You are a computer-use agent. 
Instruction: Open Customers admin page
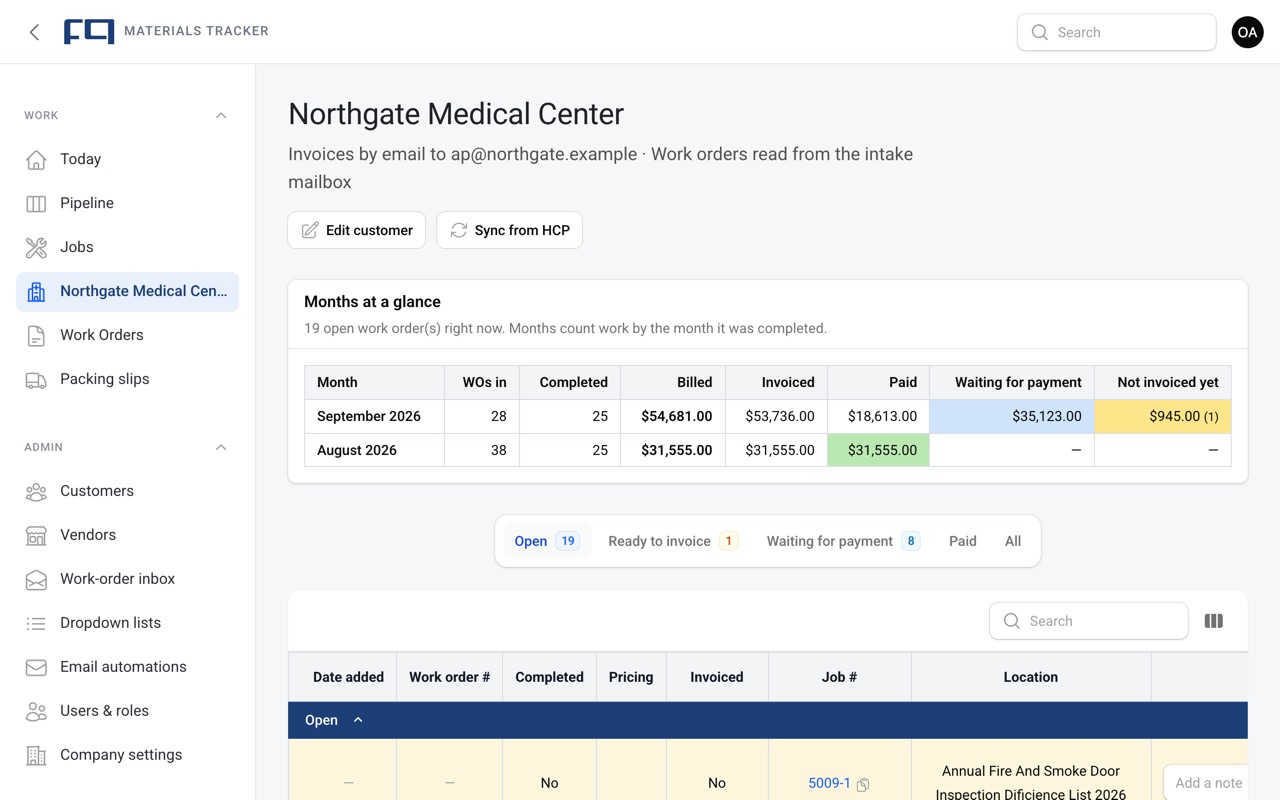point(128,491)
